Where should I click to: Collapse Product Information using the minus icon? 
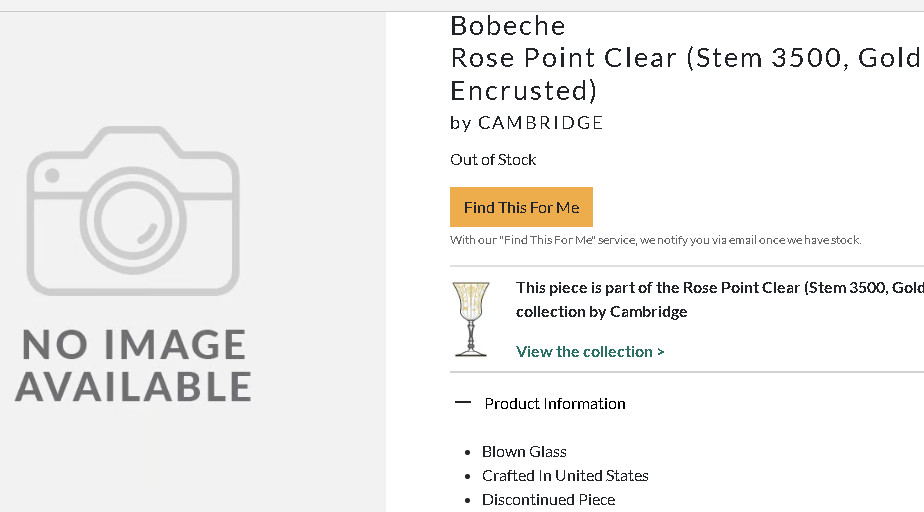click(x=463, y=403)
